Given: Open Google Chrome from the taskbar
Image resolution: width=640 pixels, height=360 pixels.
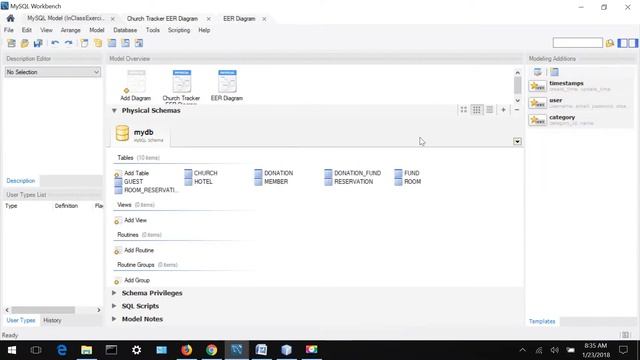Looking at the screenshot, I should coord(211,350).
